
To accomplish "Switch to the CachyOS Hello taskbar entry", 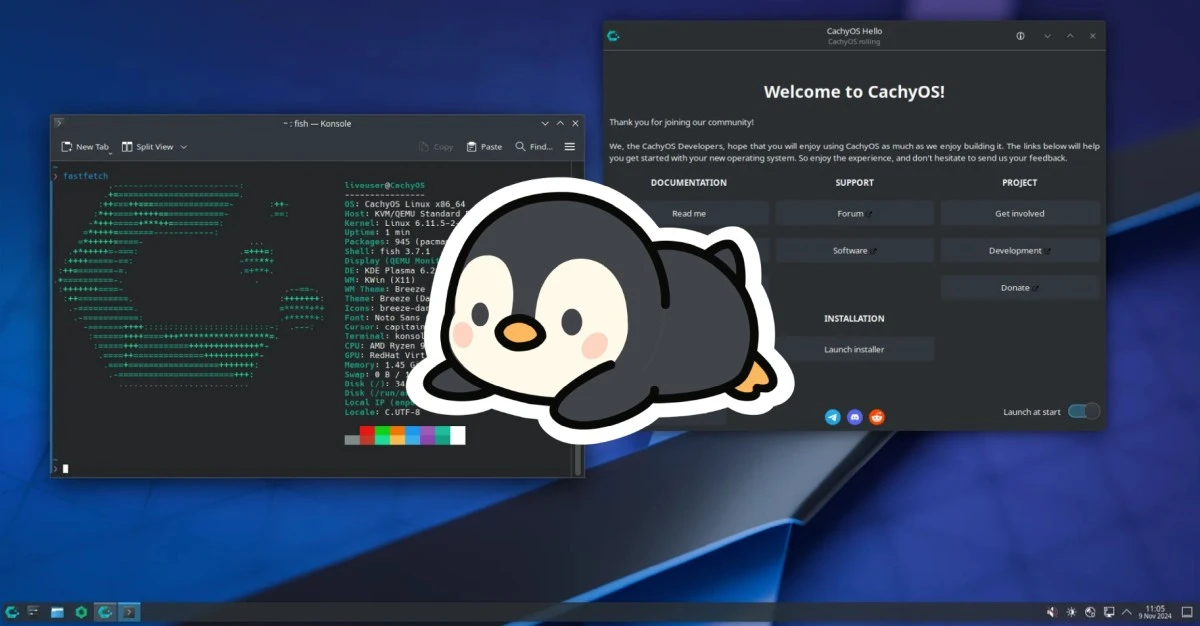I will coord(105,611).
